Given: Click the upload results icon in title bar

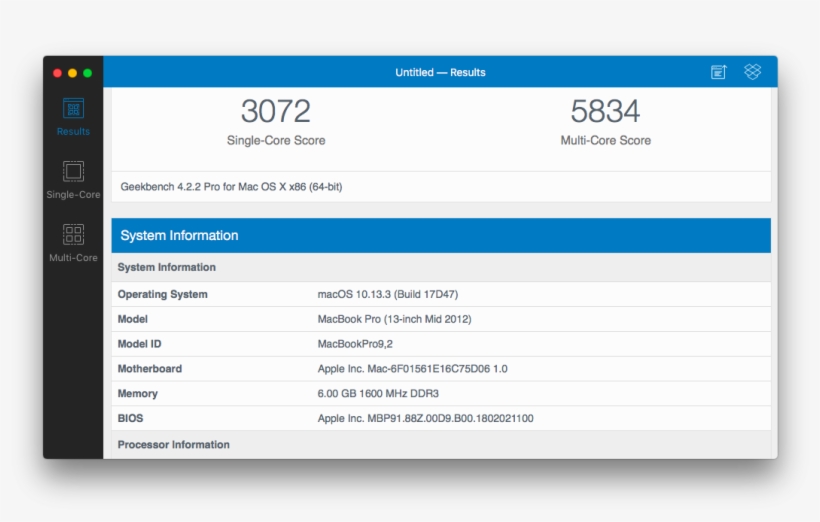Looking at the screenshot, I should tap(719, 72).
